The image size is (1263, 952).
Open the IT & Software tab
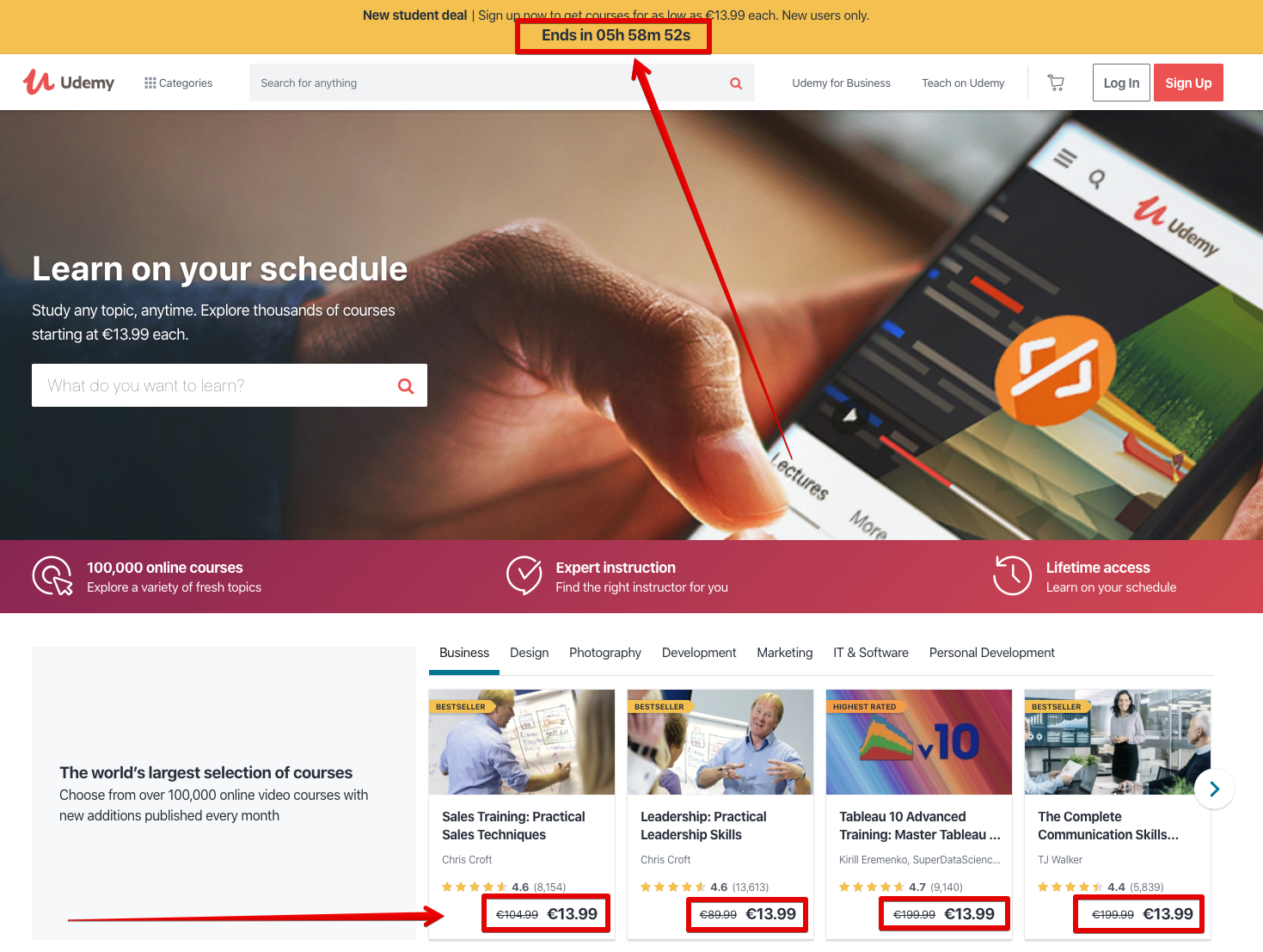(871, 653)
